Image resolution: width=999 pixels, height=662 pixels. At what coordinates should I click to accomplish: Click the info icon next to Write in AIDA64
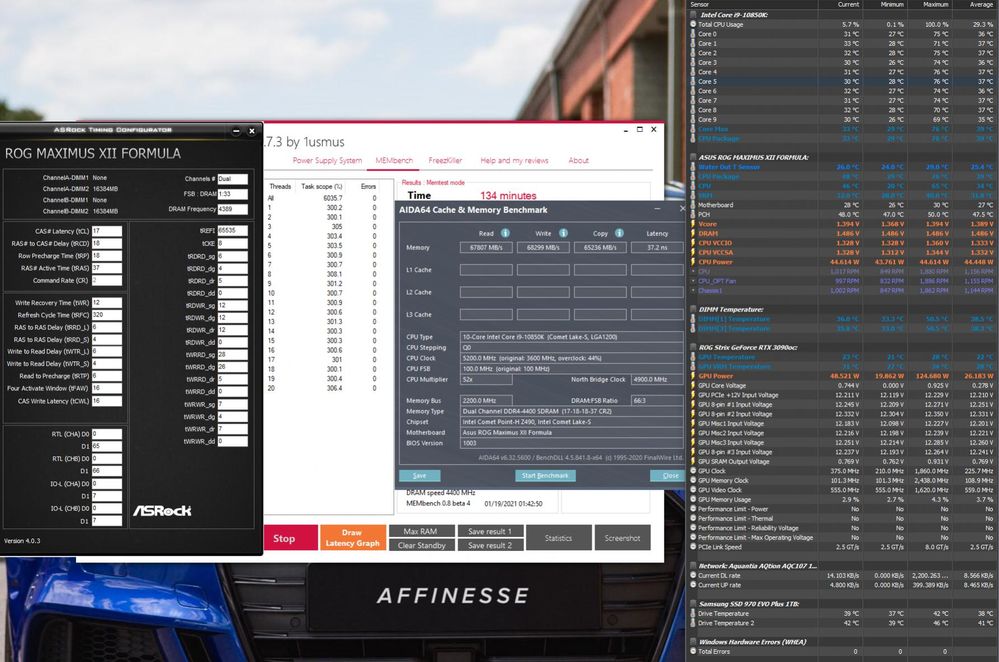[x=563, y=233]
